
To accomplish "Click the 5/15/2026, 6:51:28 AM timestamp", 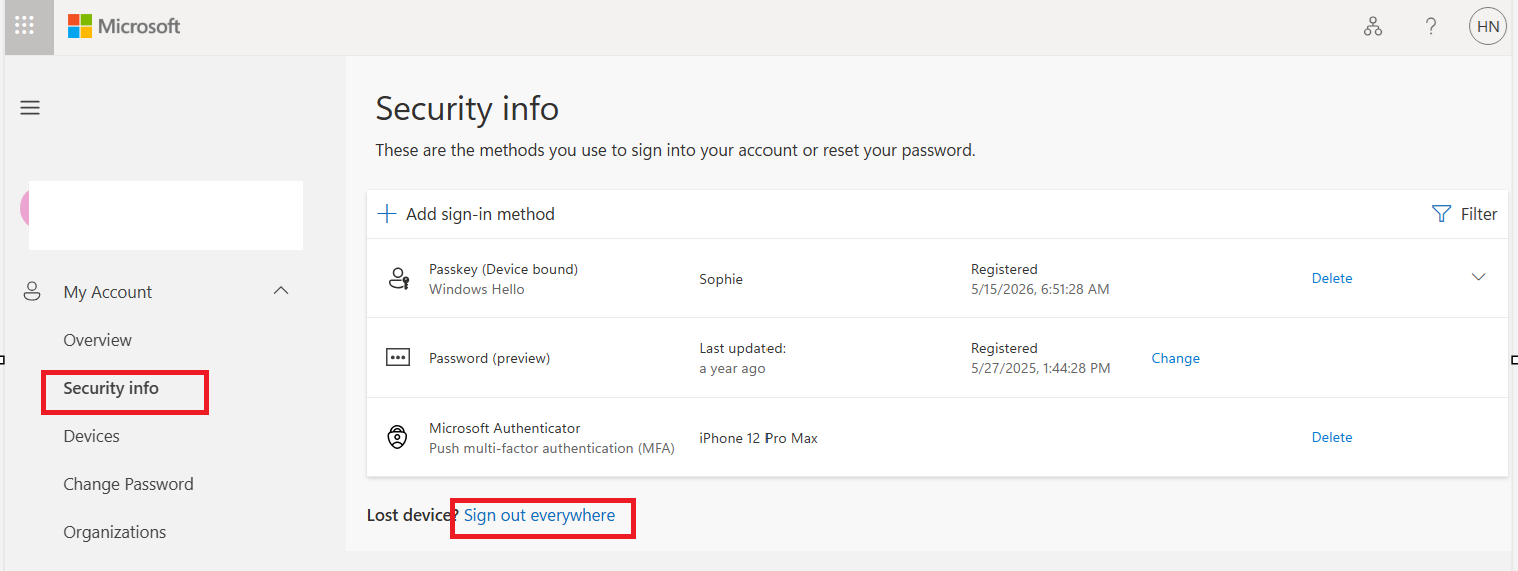I will point(1040,289).
